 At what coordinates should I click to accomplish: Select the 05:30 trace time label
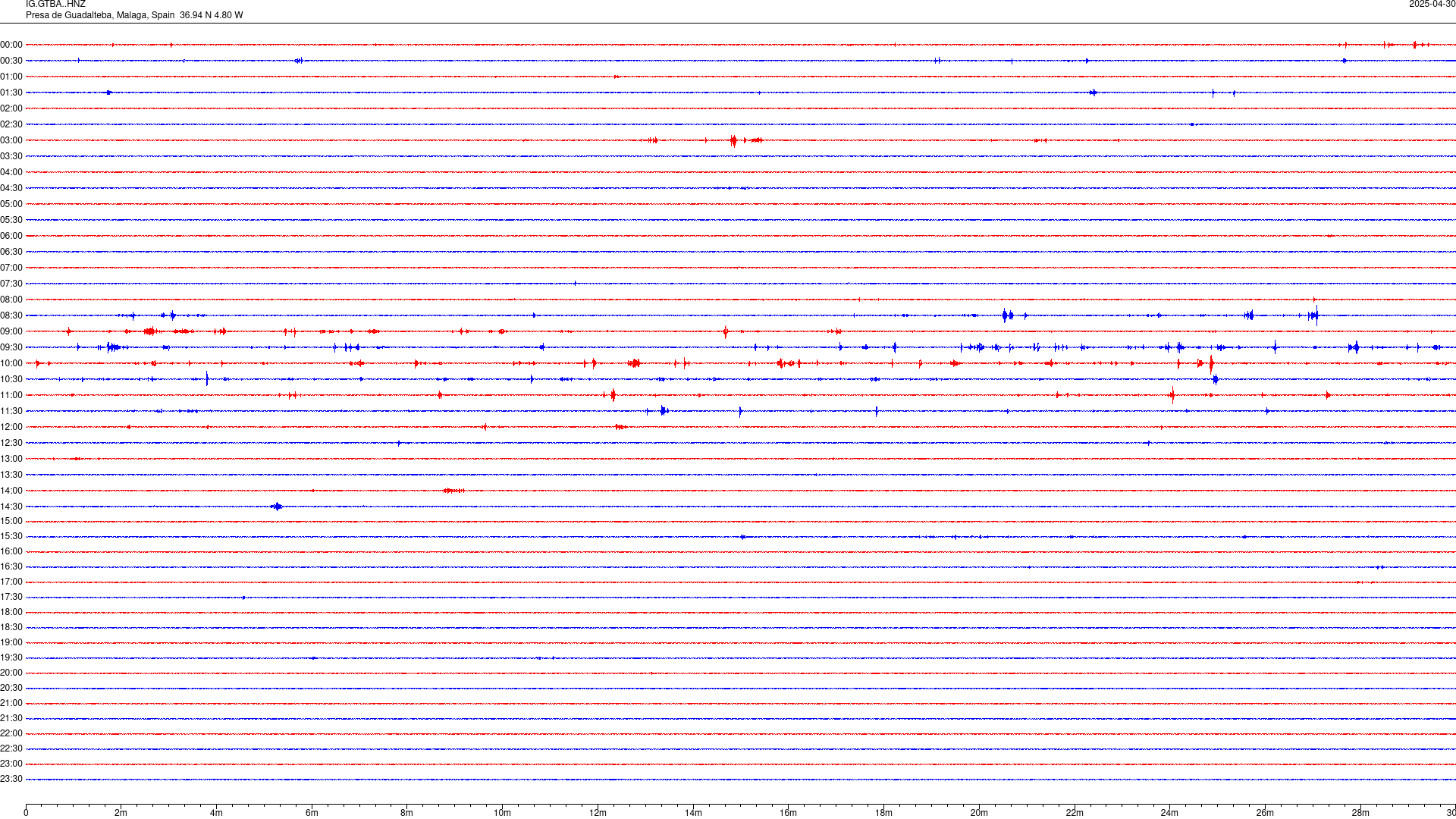coord(11,220)
